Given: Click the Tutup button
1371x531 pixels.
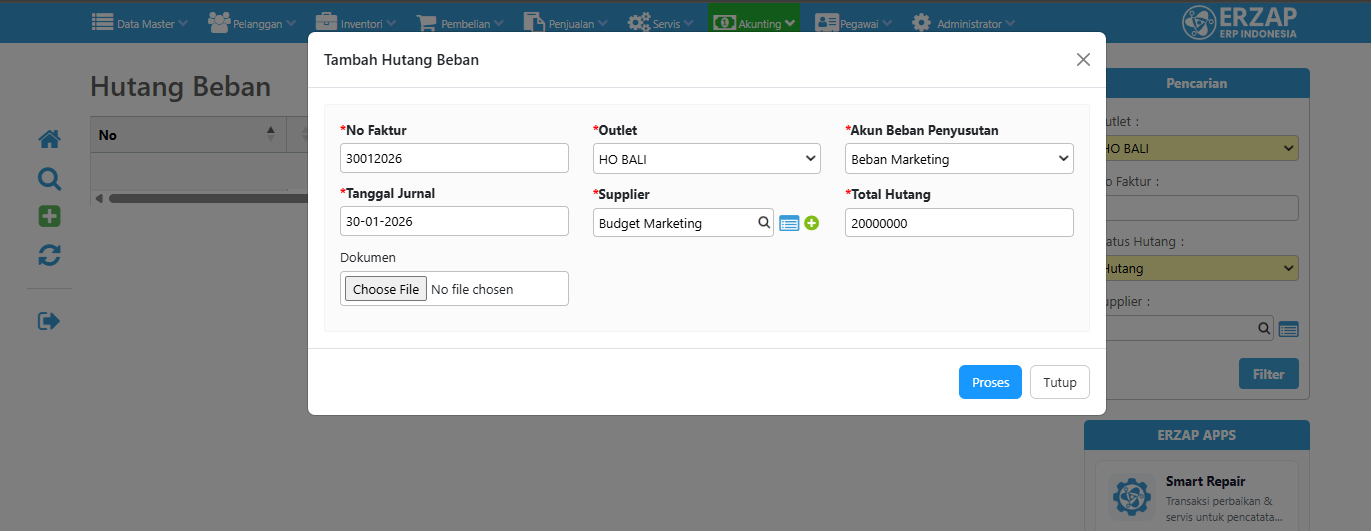Looking at the screenshot, I should point(1059,382).
